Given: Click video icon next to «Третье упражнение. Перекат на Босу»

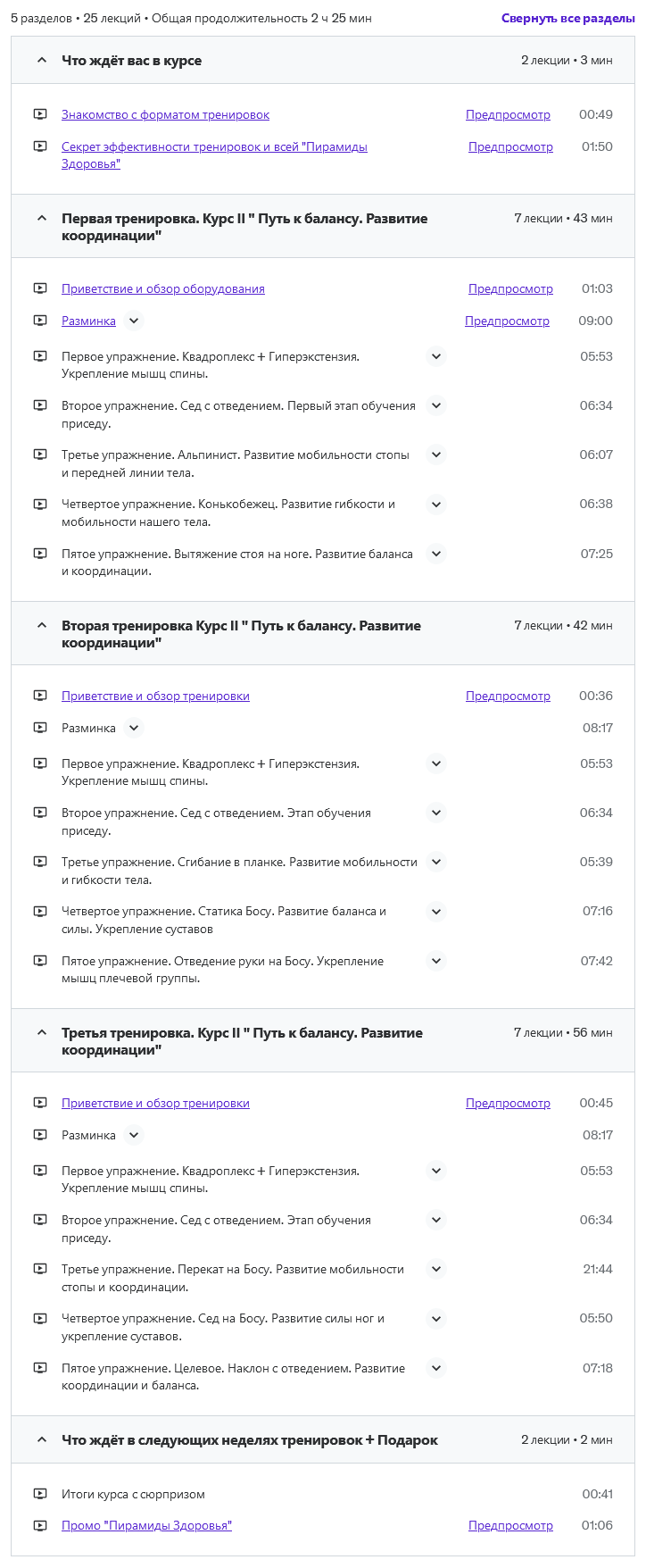Looking at the screenshot, I should (x=40, y=1269).
